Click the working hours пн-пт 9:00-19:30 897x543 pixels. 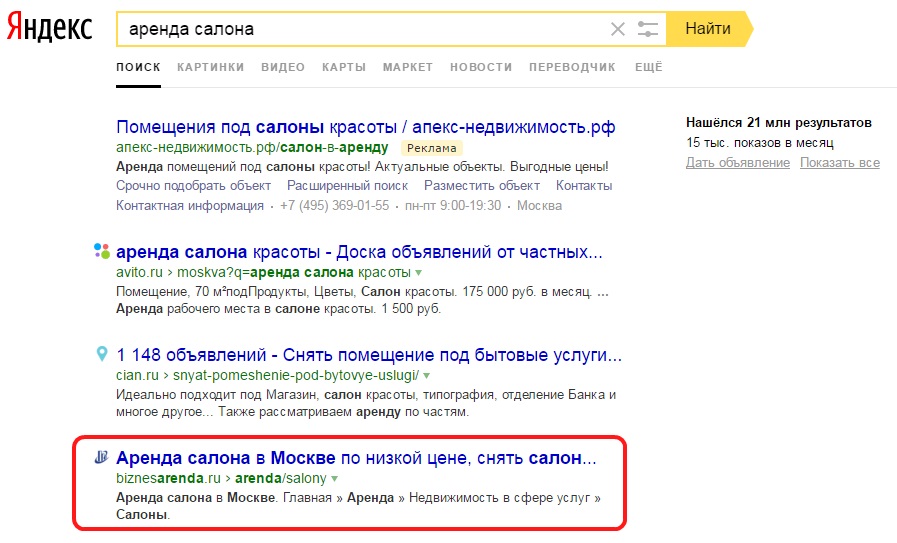pos(453,205)
